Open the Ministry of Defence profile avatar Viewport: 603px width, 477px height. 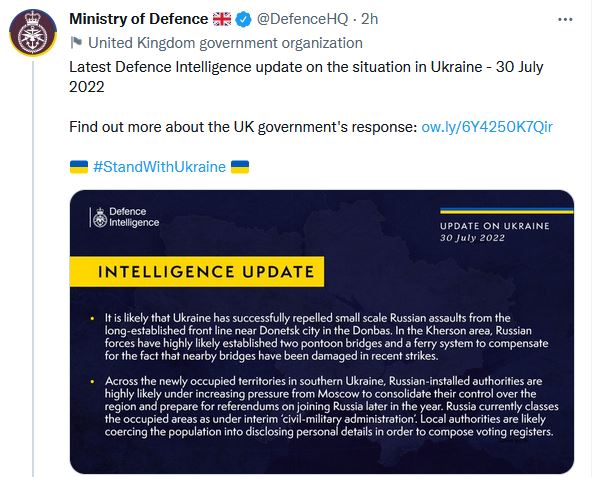point(32,32)
